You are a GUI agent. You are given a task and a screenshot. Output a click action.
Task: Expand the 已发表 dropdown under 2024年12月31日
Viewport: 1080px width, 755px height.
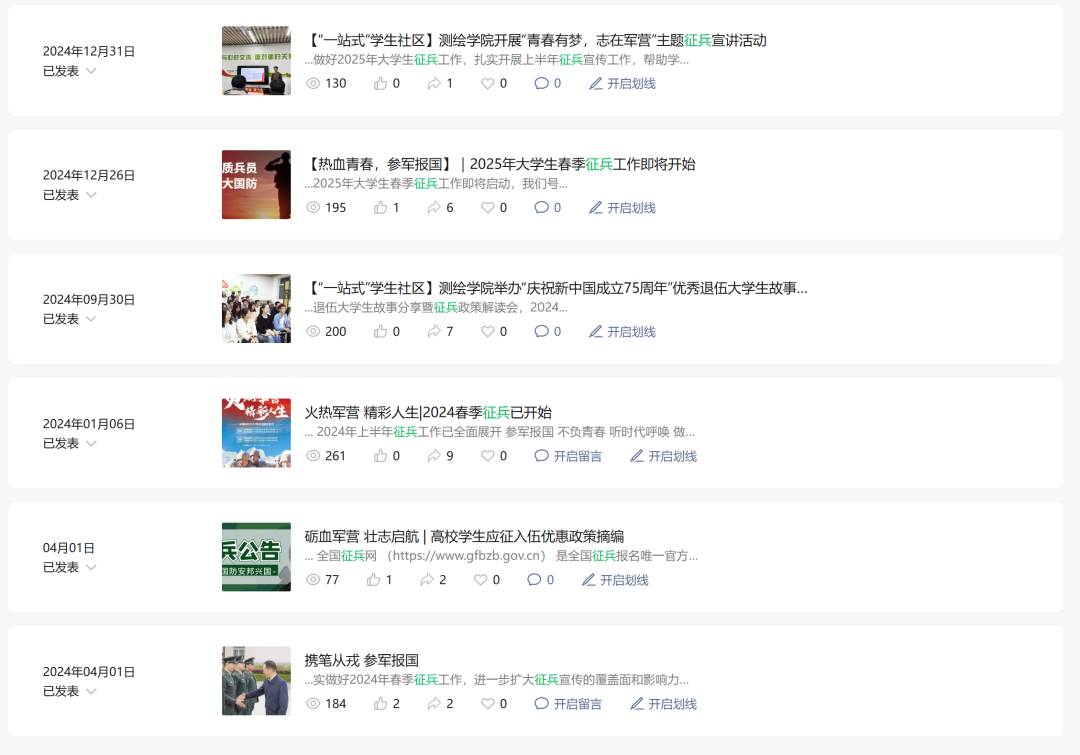pos(70,71)
